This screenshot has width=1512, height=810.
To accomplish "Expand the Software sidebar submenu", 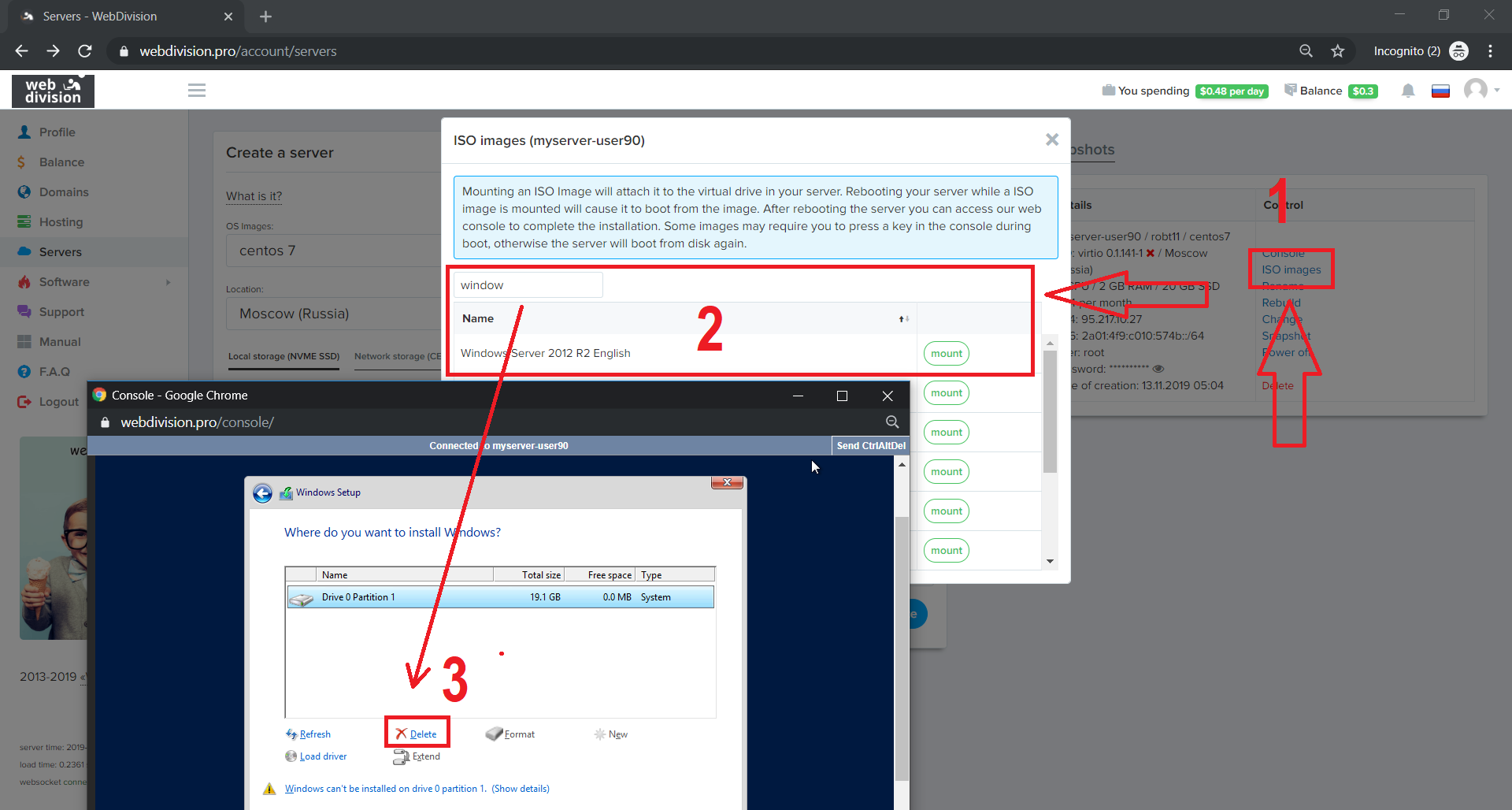I will (168, 282).
